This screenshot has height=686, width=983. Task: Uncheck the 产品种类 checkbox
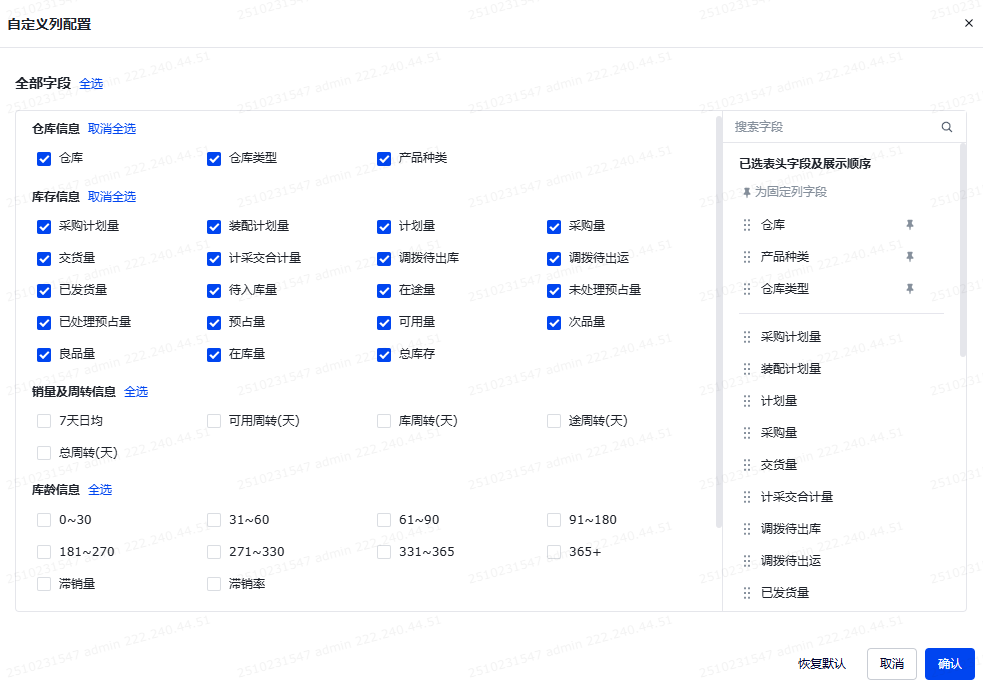point(384,159)
